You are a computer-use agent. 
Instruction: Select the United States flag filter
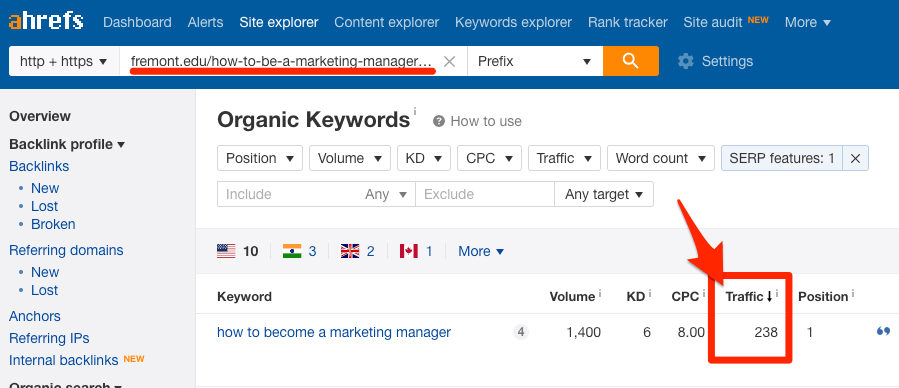(226, 251)
